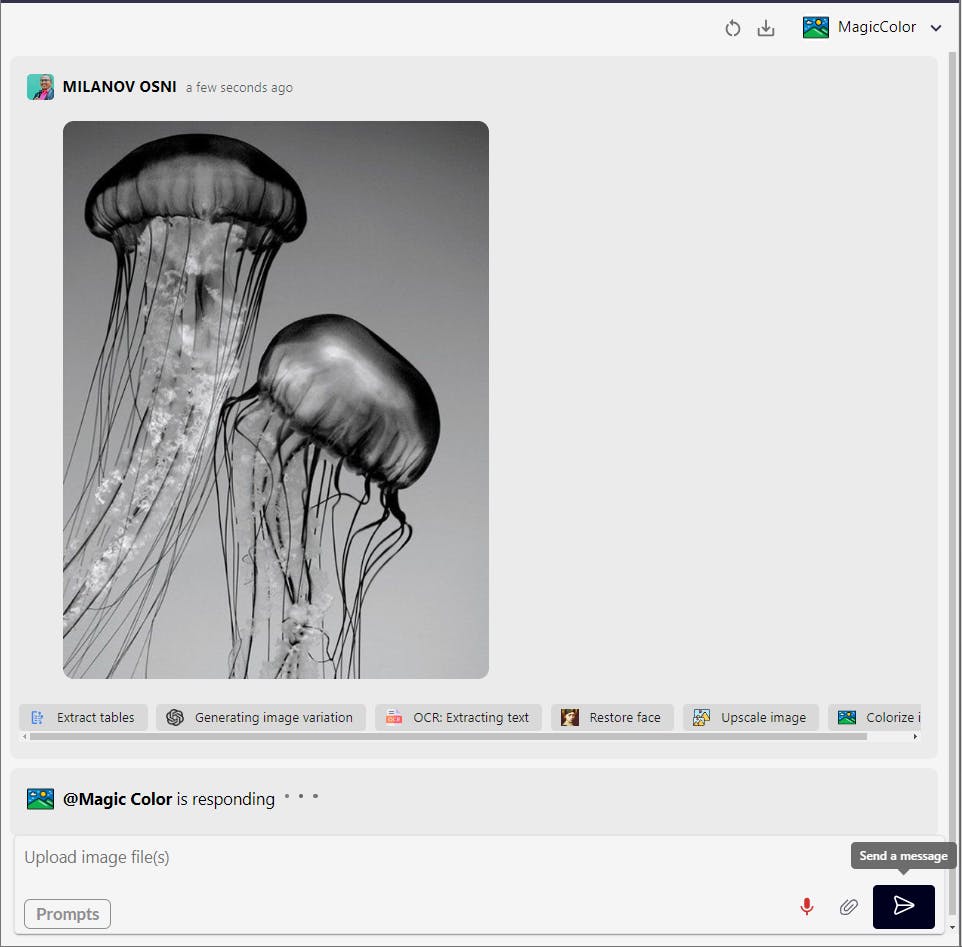Click the Restore face suggestion chip
Image resolution: width=962 pixels, height=947 pixels.
point(612,717)
